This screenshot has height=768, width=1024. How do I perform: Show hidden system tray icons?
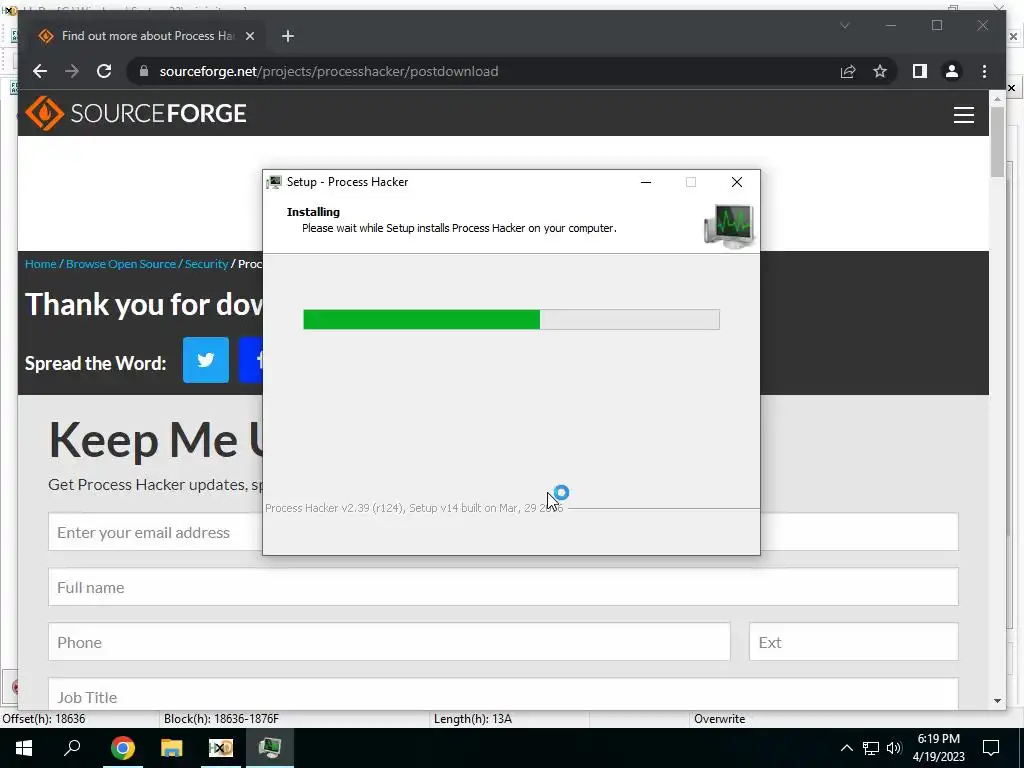[x=846, y=748]
